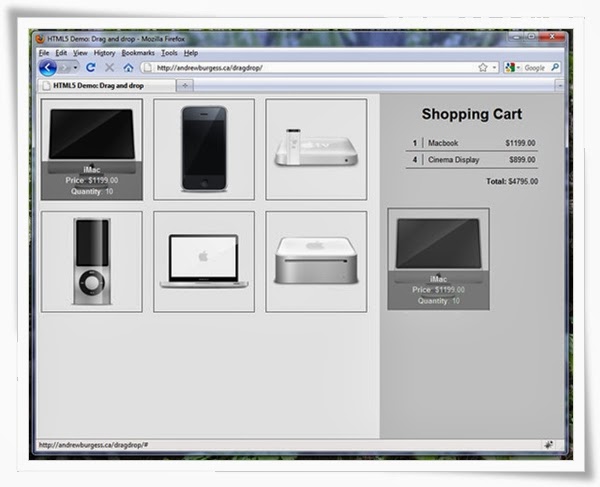Select the HTML5 Demo: Drag and drop tab

point(107,86)
